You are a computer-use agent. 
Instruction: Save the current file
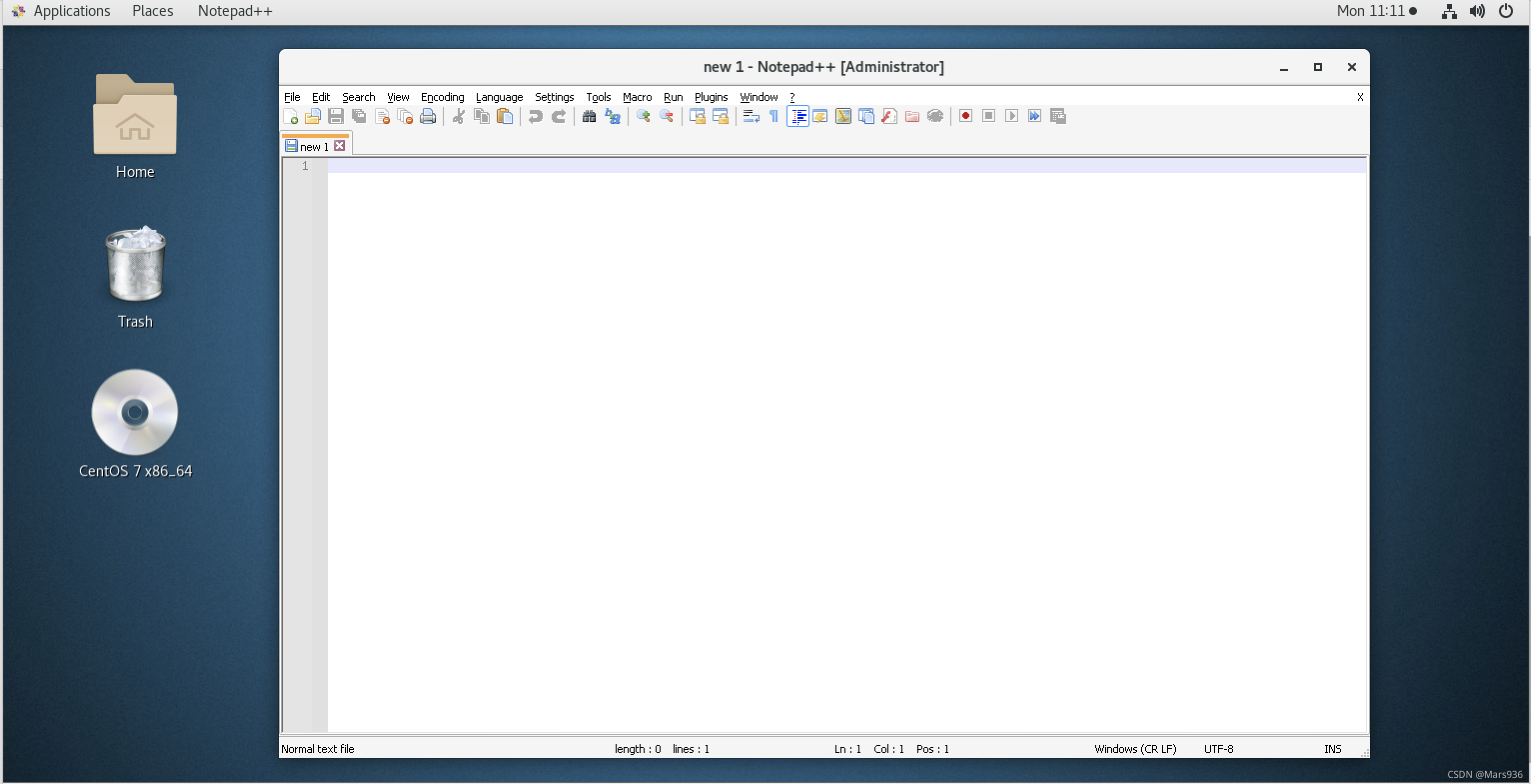pyautogui.click(x=336, y=116)
